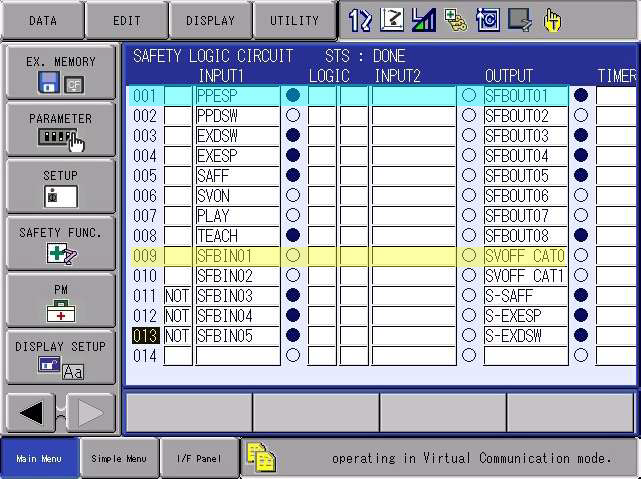Select the EXDSW input in row 003
The width and height of the screenshot is (641, 479).
(x=238, y=136)
